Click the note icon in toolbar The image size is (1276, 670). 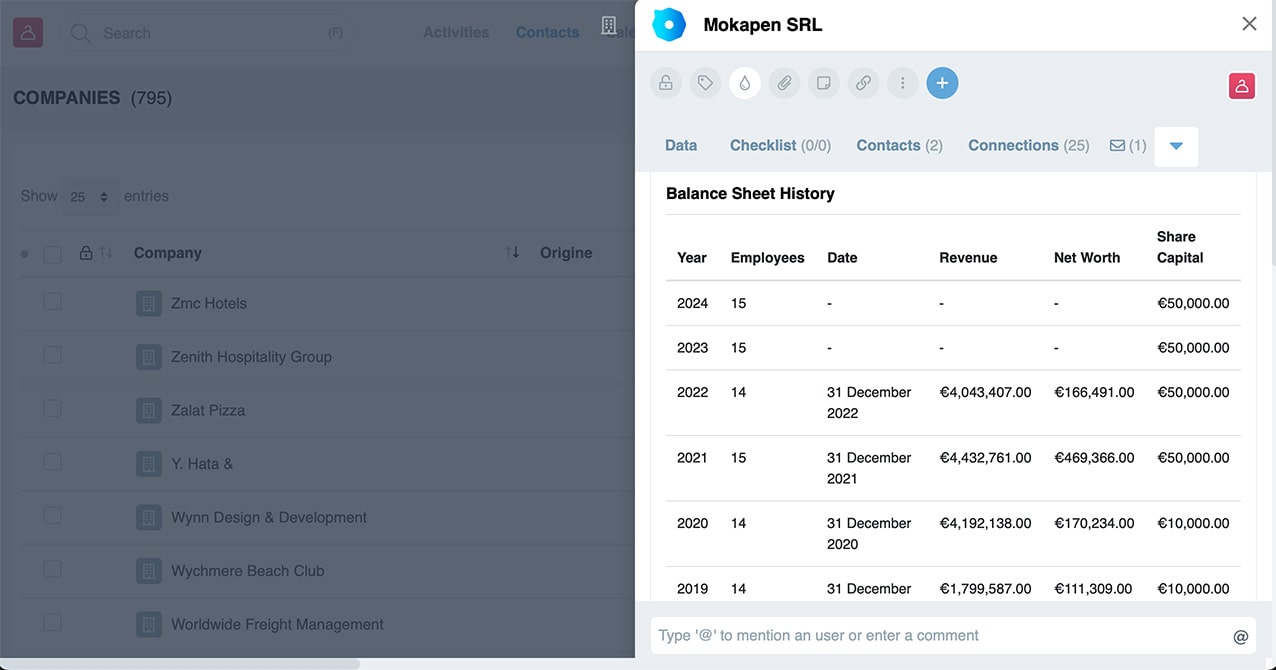[x=824, y=84]
